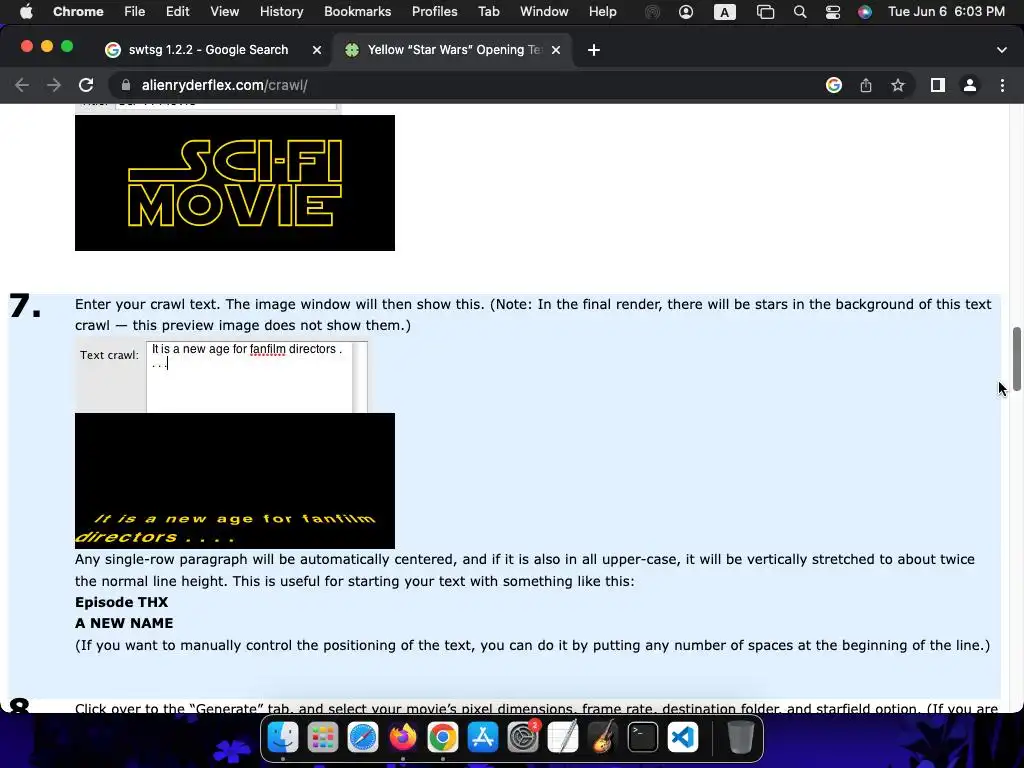This screenshot has width=1024, height=768.
Task: Open the Help menu
Action: point(602,12)
